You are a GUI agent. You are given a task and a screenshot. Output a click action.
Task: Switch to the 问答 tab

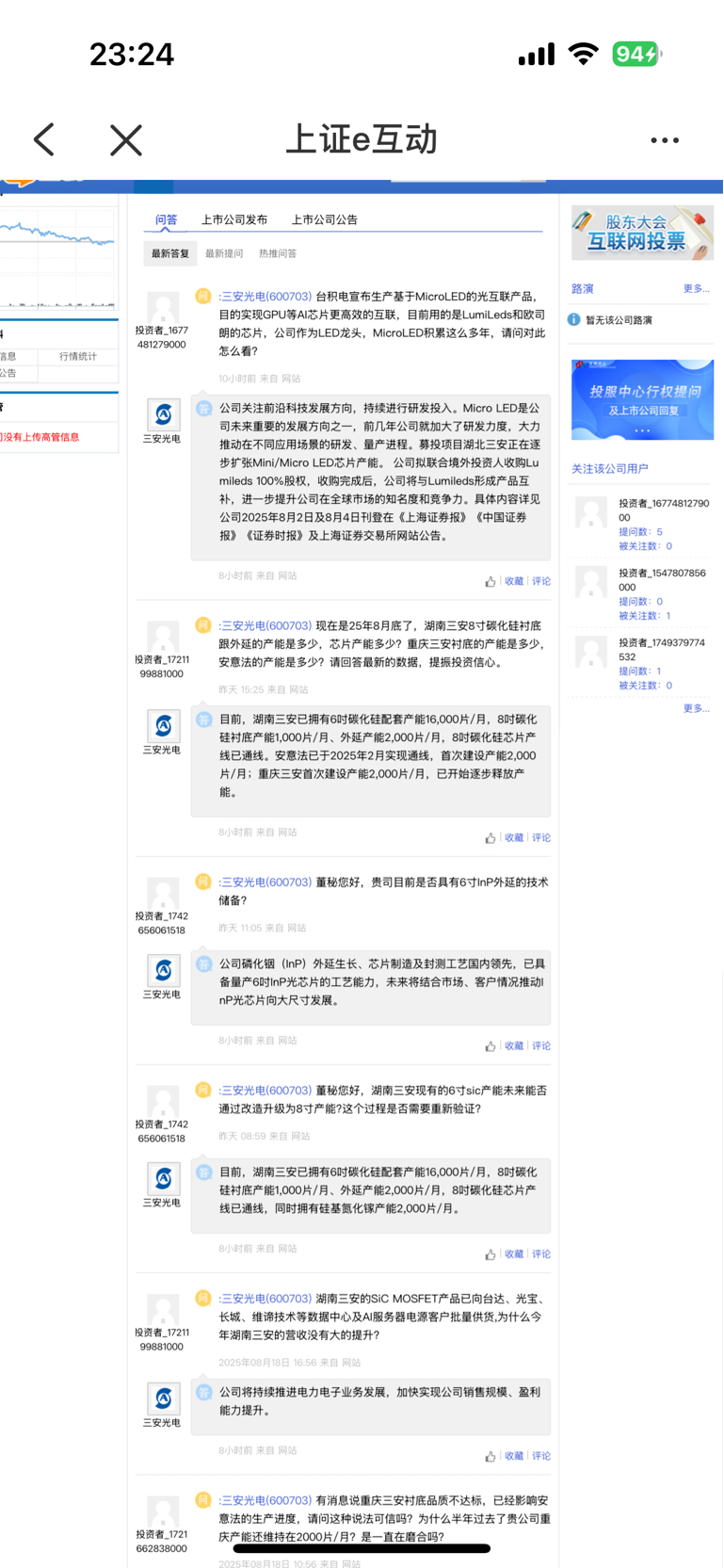[x=166, y=219]
